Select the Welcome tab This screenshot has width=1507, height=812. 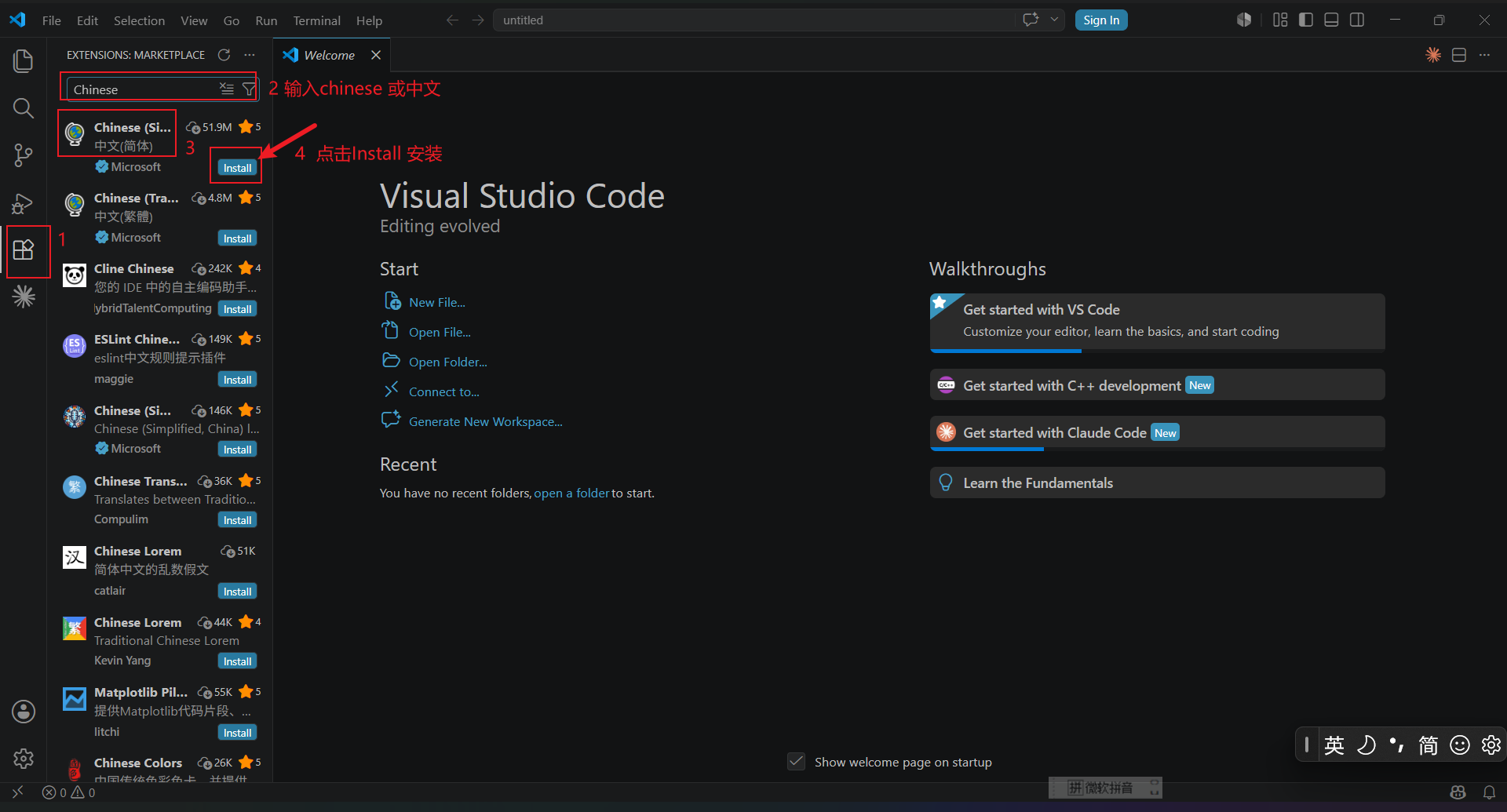330,55
